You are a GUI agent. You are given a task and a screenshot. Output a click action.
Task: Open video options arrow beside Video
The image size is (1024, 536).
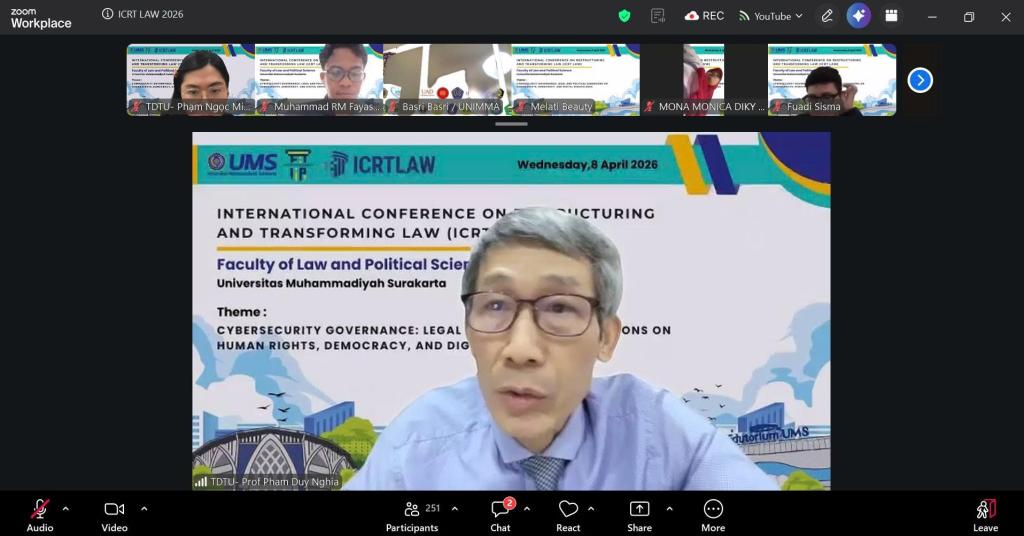tap(144, 508)
